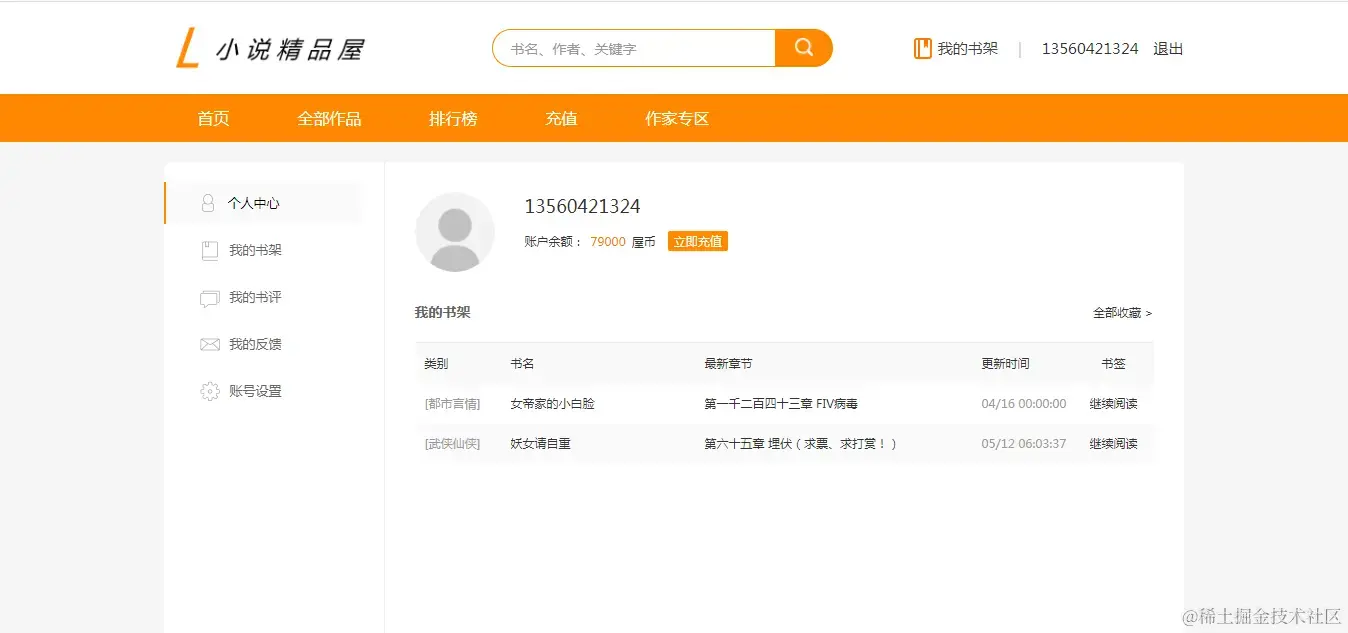Screen dimensions: 1348x633
Task: Click the 立即充值 button
Action: 698,241
